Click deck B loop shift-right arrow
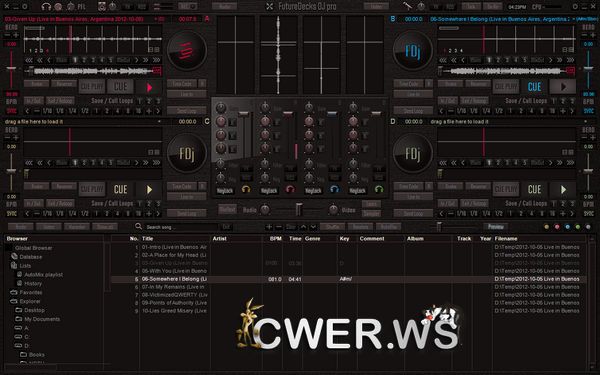Viewport: 600px width, 375px height. (x=572, y=111)
